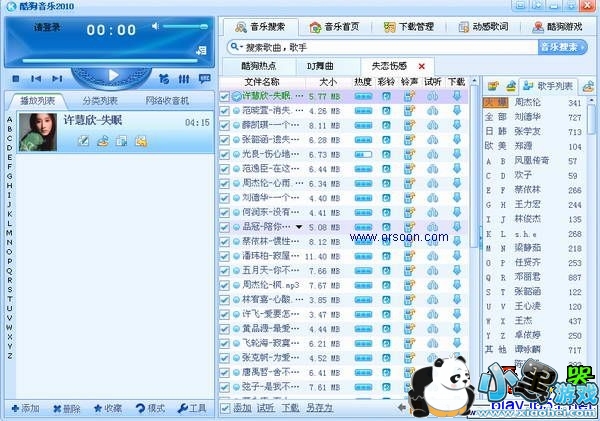Uncheck the 范晓萱-消失 song checkbox
This screenshot has width=600, height=421.
pos(225,111)
